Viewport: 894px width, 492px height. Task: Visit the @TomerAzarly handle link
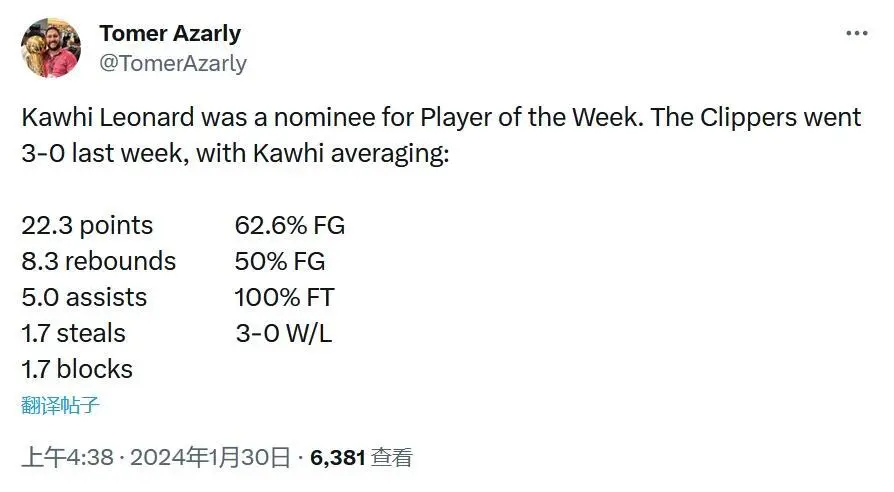(173, 63)
